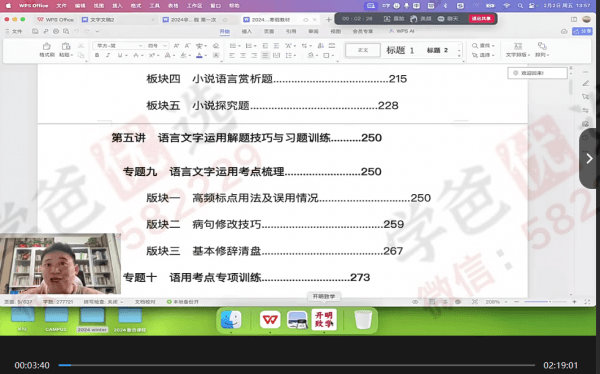Viewport: 600px width, 374px height.
Task: Open the 引用 References ribbon tab
Action: click(291, 31)
